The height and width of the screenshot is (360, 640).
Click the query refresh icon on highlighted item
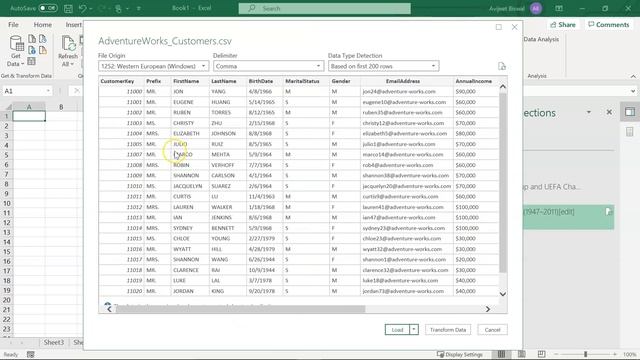pos(608,211)
